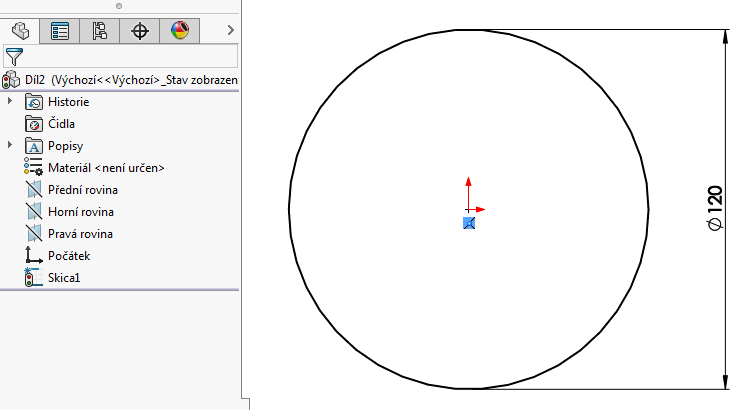The width and height of the screenshot is (750, 410).
Task: Select the Počátek origin item
Action: tap(69, 256)
